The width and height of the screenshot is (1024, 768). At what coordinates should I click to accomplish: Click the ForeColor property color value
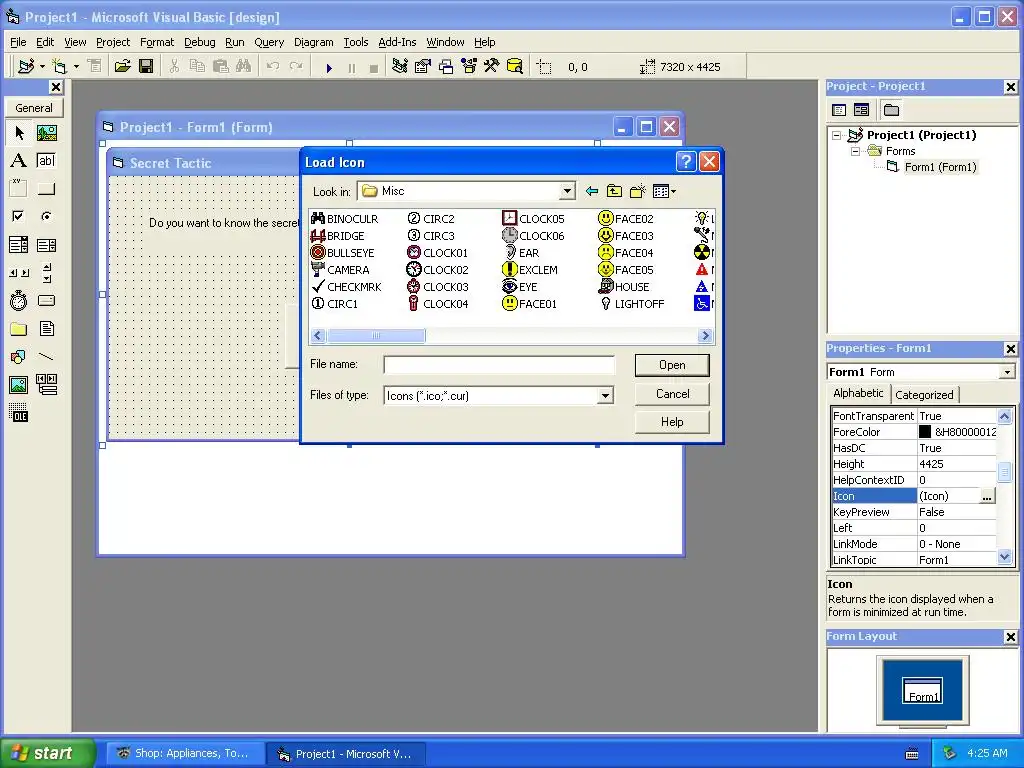[x=957, y=432]
